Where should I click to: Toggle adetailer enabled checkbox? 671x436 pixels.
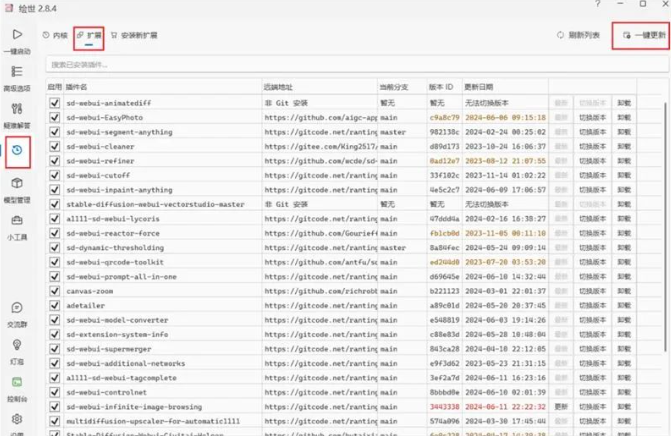click(54, 305)
